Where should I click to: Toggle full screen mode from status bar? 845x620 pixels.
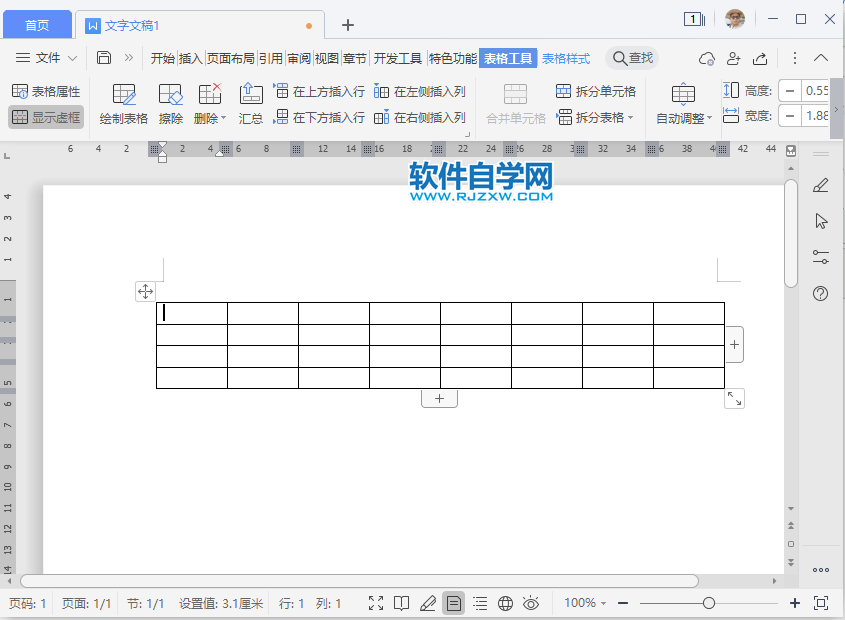(376, 603)
